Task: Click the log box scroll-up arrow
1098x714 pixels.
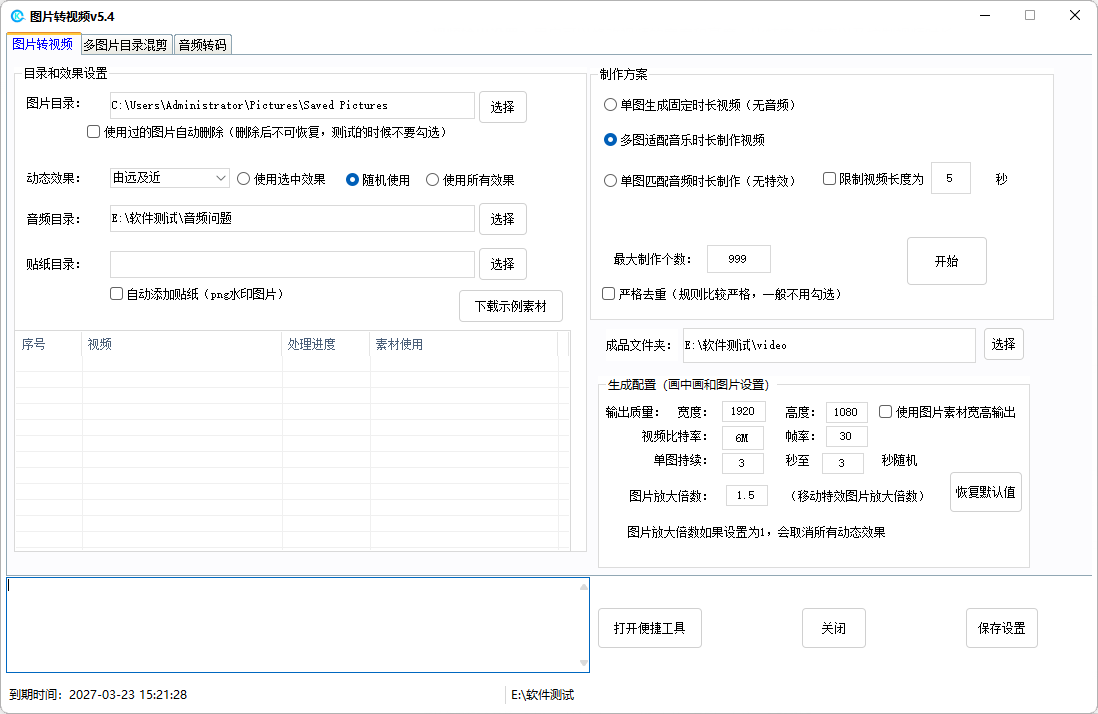Action: [583, 587]
